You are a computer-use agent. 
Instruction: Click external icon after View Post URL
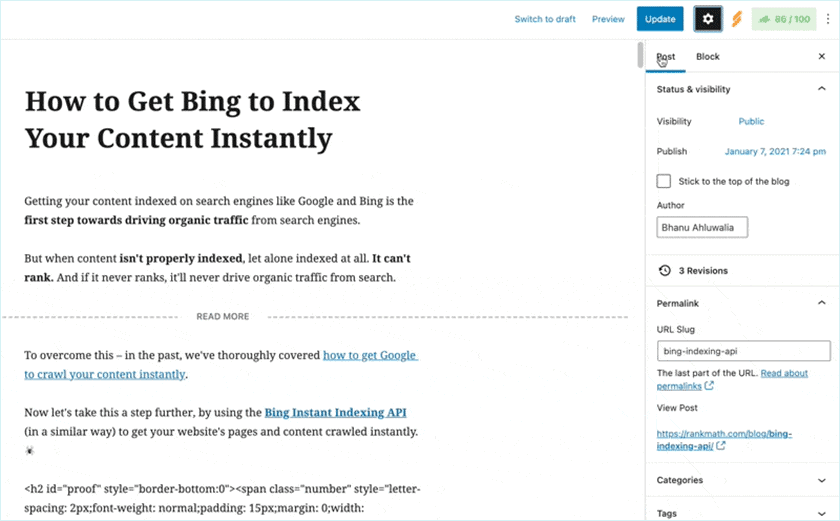pyautogui.click(x=721, y=446)
